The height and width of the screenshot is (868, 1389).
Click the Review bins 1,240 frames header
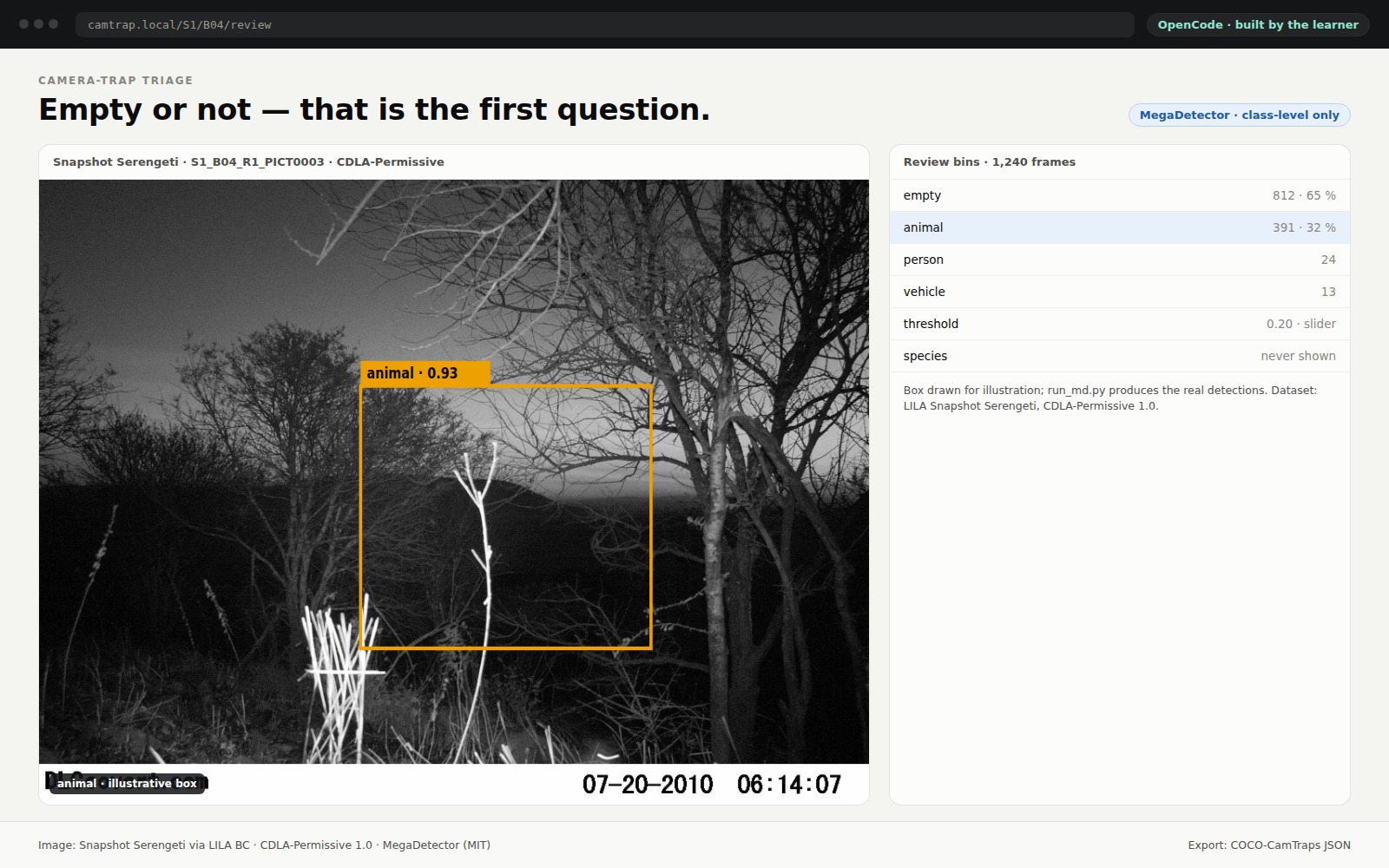coord(989,161)
